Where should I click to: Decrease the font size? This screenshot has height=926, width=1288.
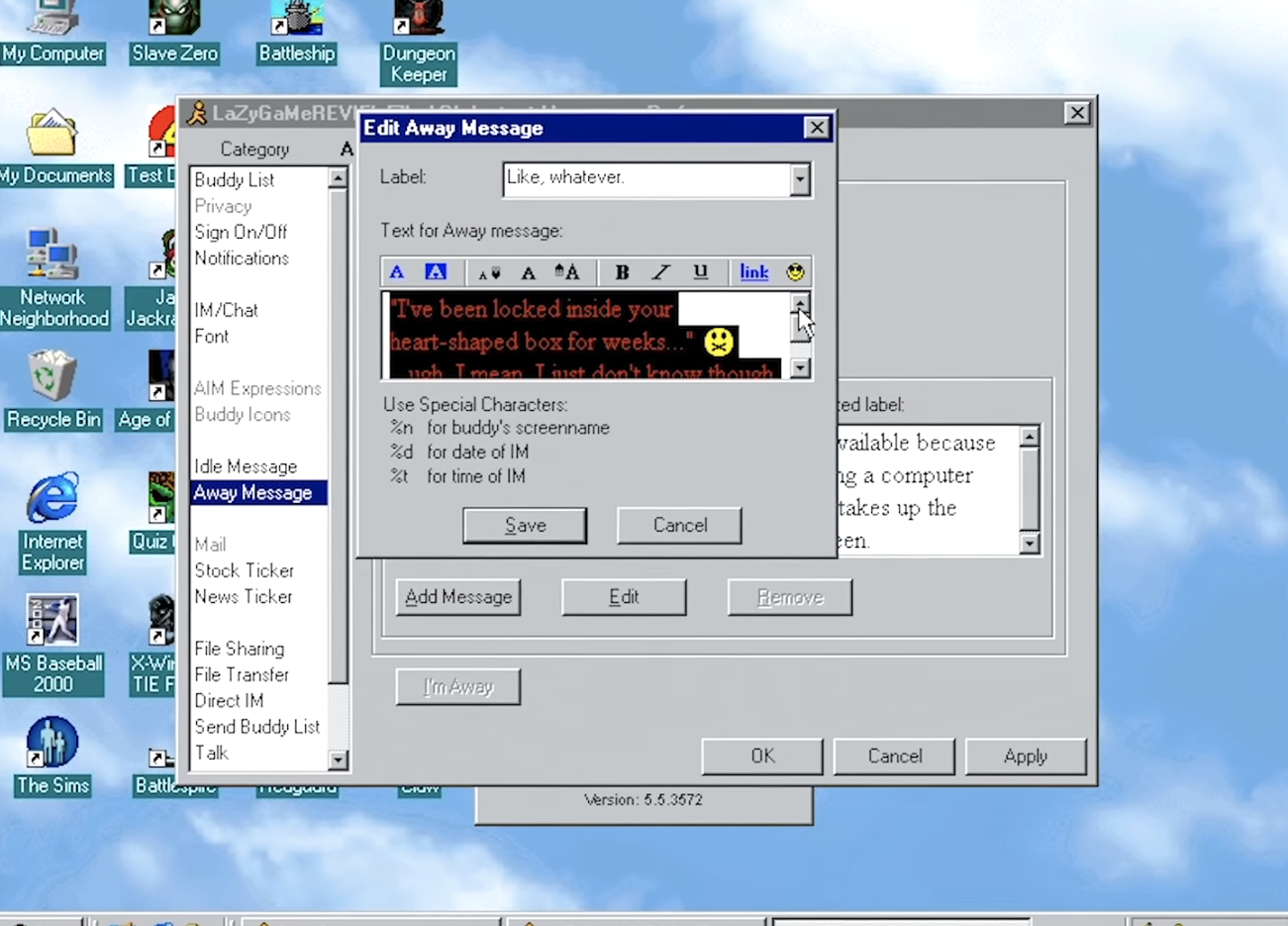pyautogui.click(x=489, y=272)
